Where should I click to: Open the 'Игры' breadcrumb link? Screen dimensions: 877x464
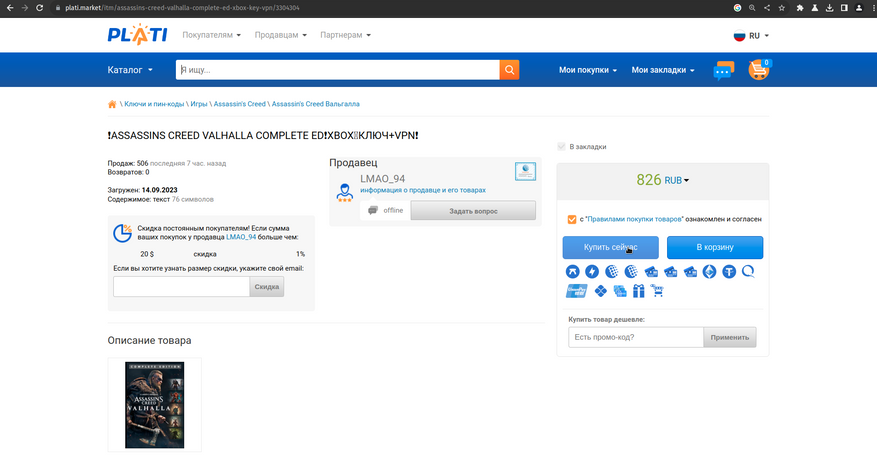199,104
